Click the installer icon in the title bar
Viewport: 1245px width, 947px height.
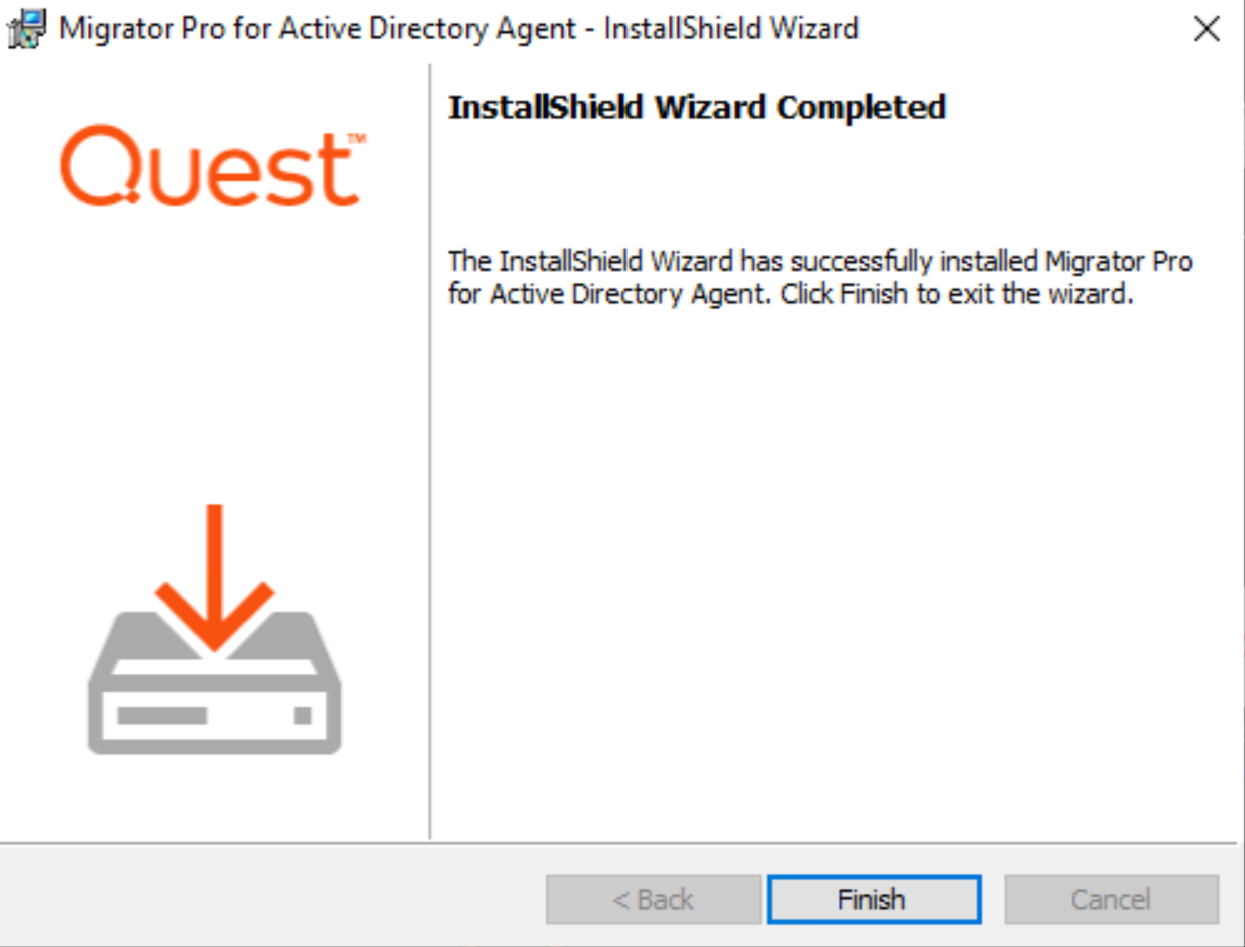[25, 28]
